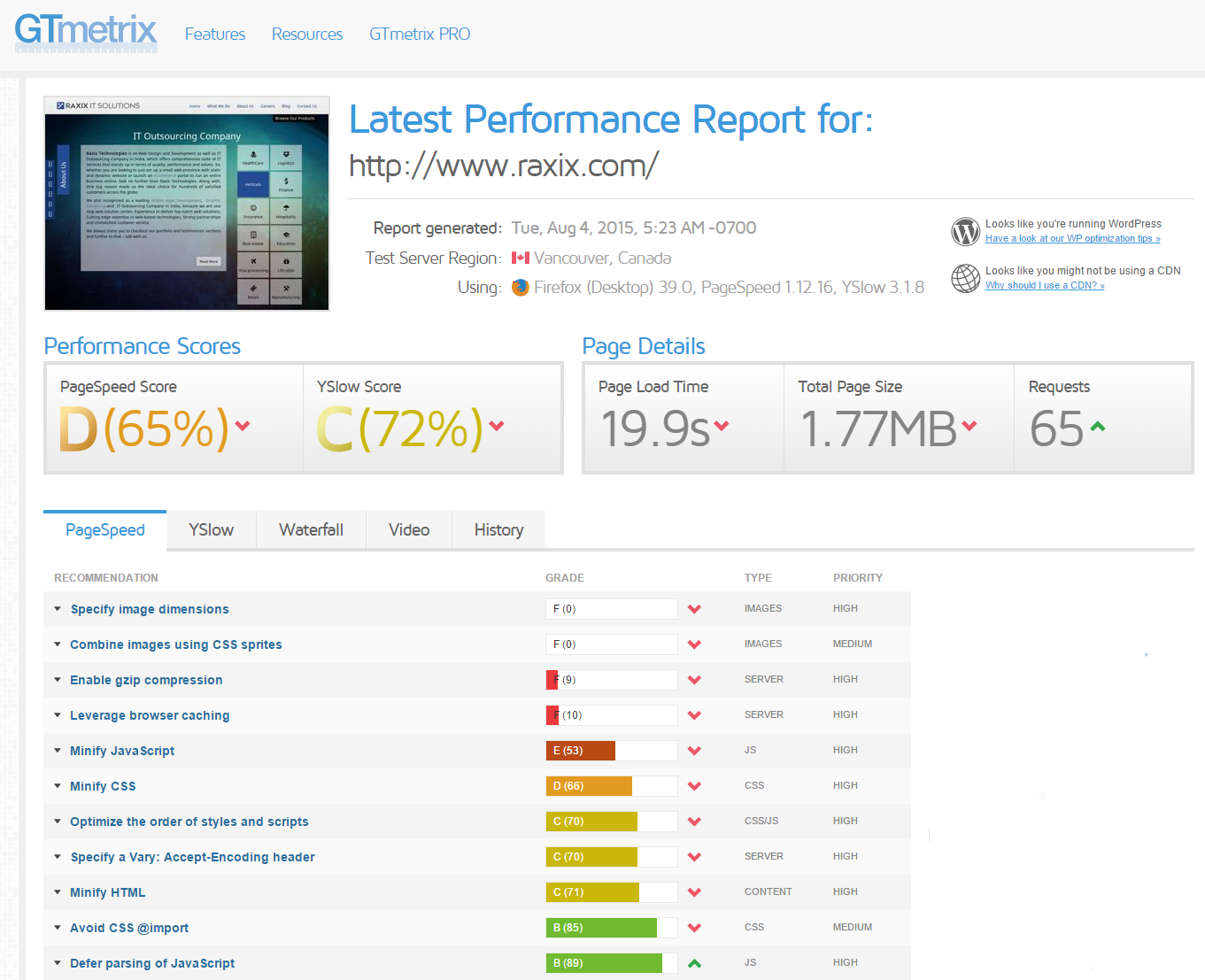The height and width of the screenshot is (980, 1205).
Task: Switch to the YSlow tab
Action: pyautogui.click(x=212, y=529)
